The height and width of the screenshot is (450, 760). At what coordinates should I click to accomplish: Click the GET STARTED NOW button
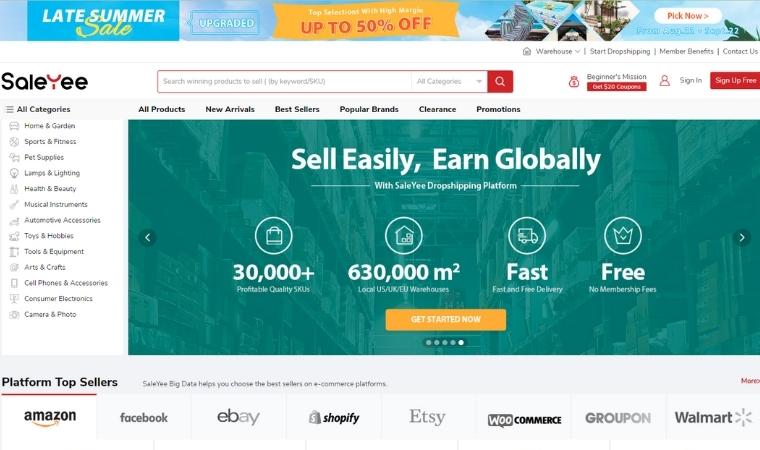pyautogui.click(x=446, y=320)
